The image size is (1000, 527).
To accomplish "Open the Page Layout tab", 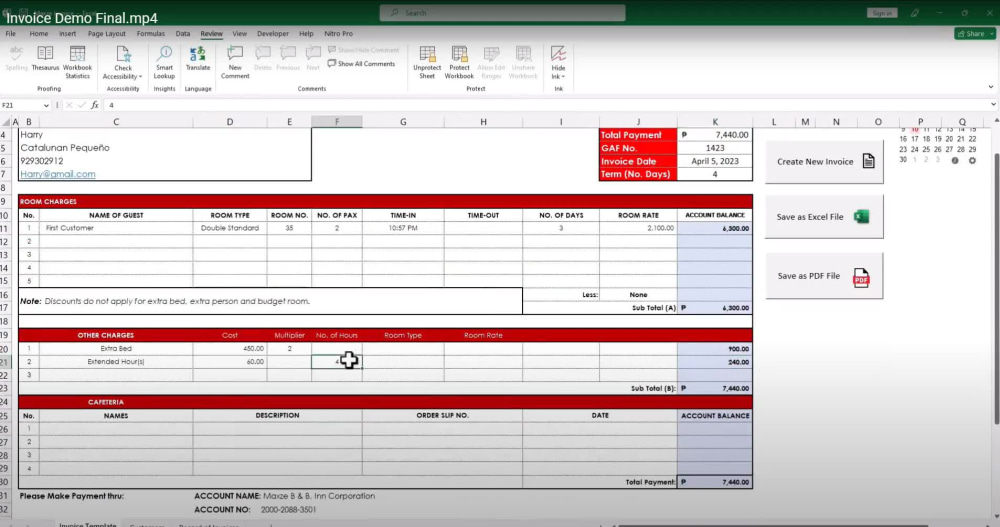I will (x=107, y=34).
